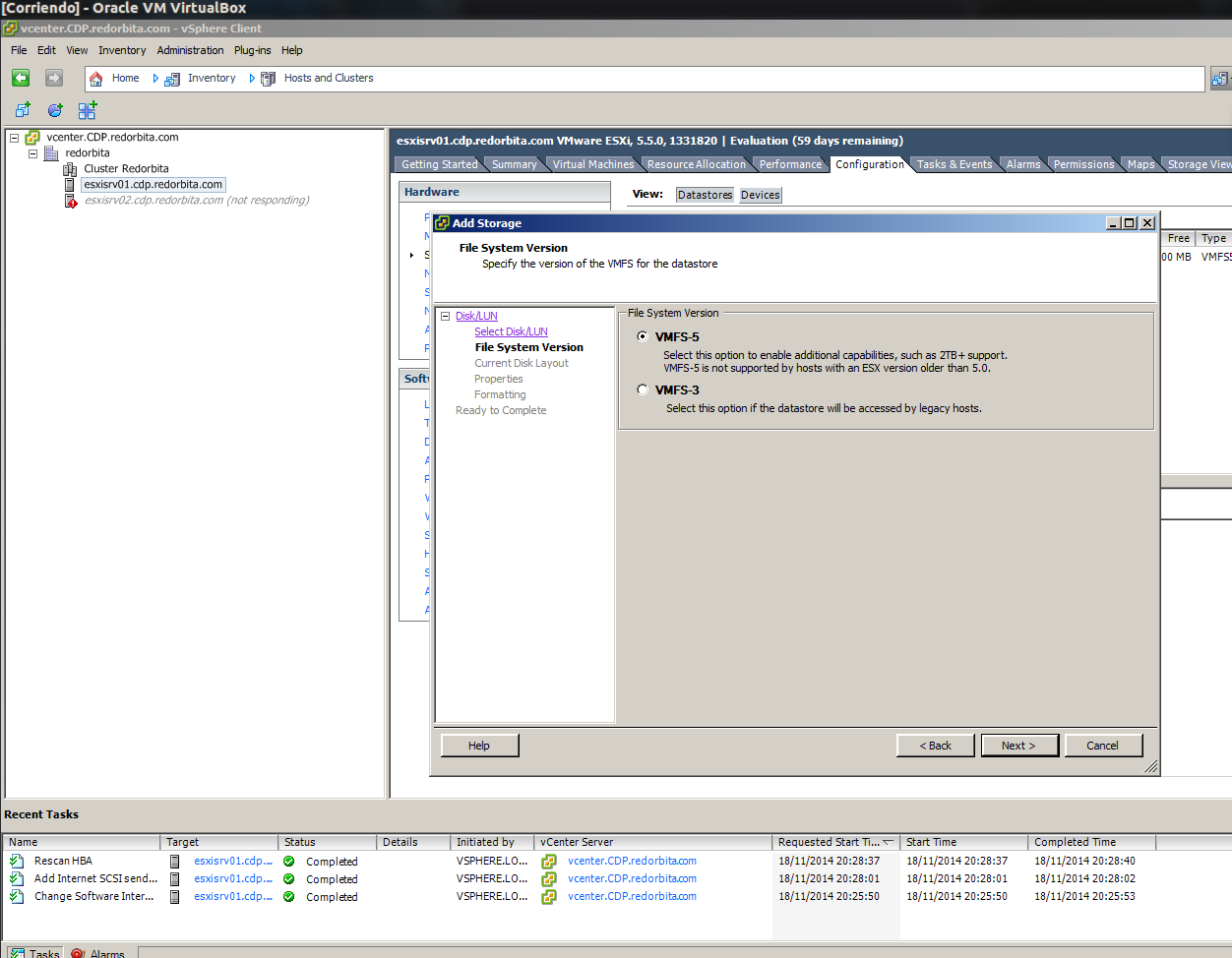
Task: Switch to the Virtual Machines tab
Action: (x=592, y=164)
